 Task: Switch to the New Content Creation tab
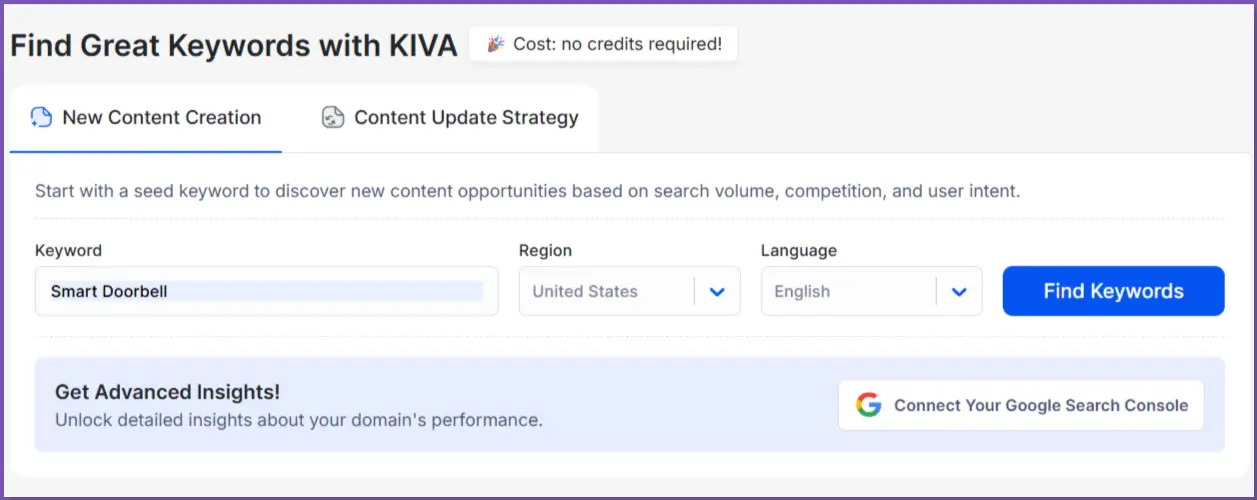tap(146, 118)
